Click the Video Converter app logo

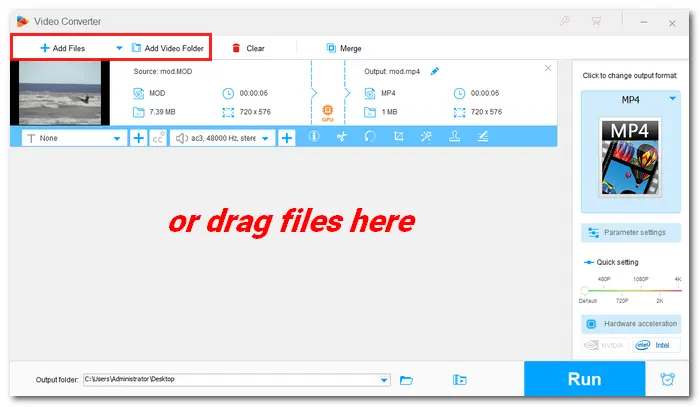coord(22,21)
